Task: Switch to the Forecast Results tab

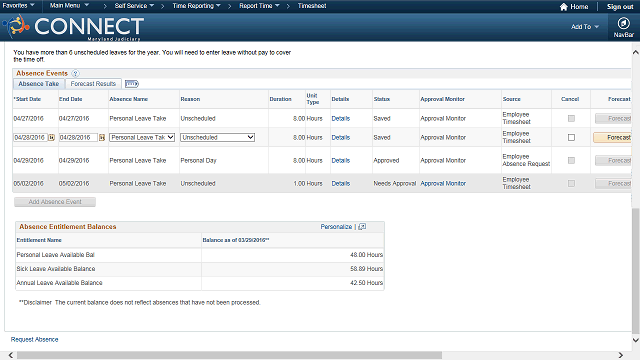Action: click(93, 84)
